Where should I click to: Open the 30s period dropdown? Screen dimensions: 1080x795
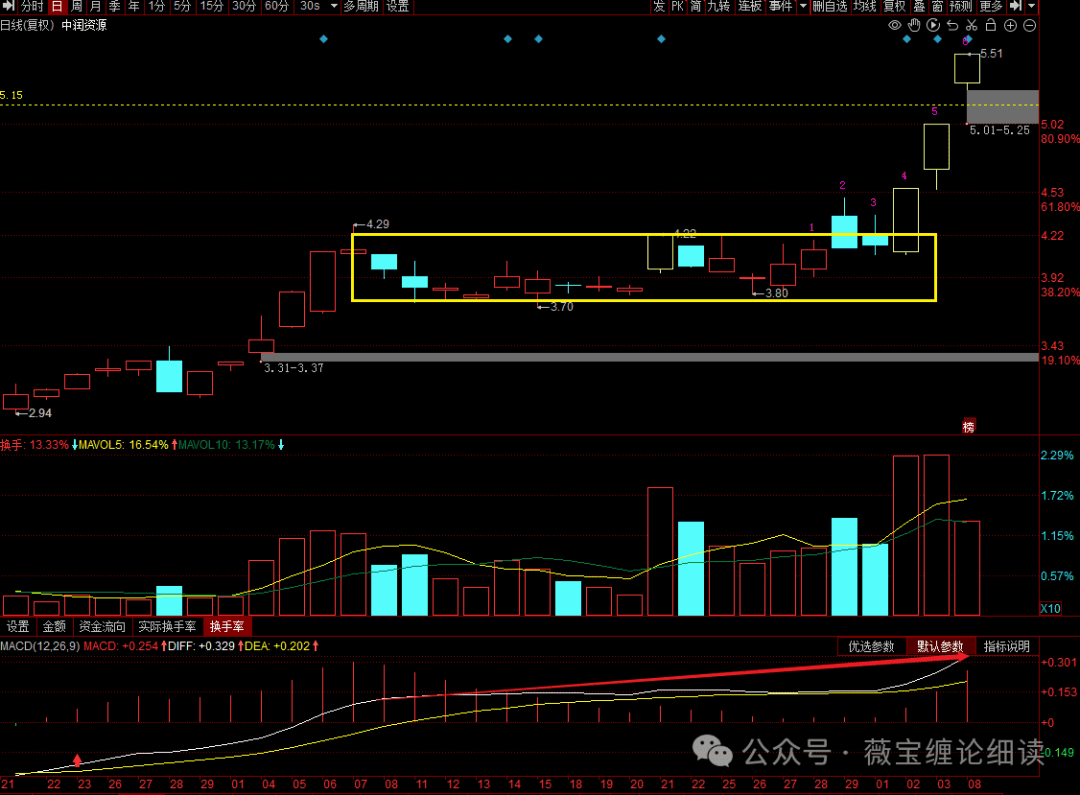[x=334, y=6]
